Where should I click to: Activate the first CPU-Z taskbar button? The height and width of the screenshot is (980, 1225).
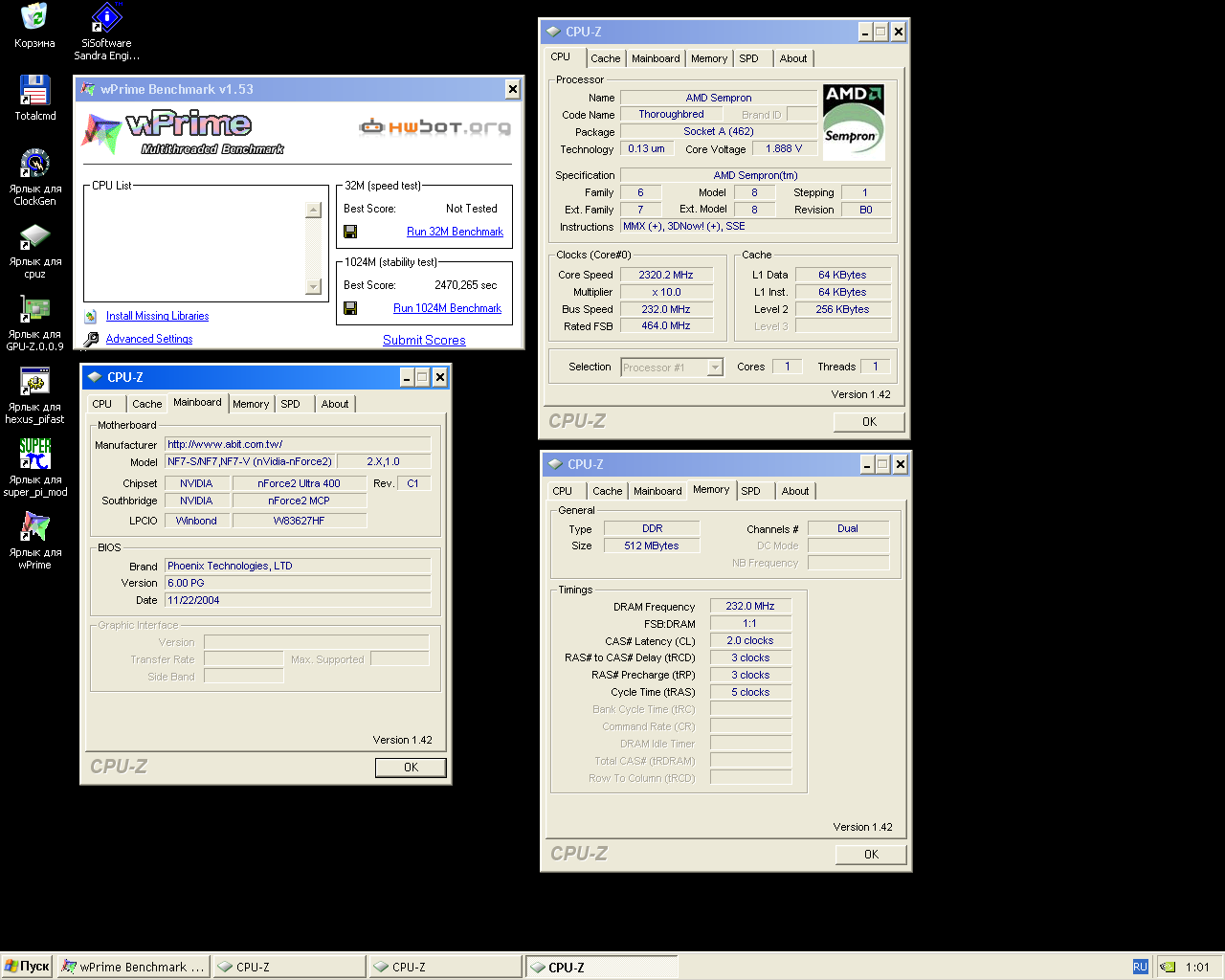click(x=289, y=967)
